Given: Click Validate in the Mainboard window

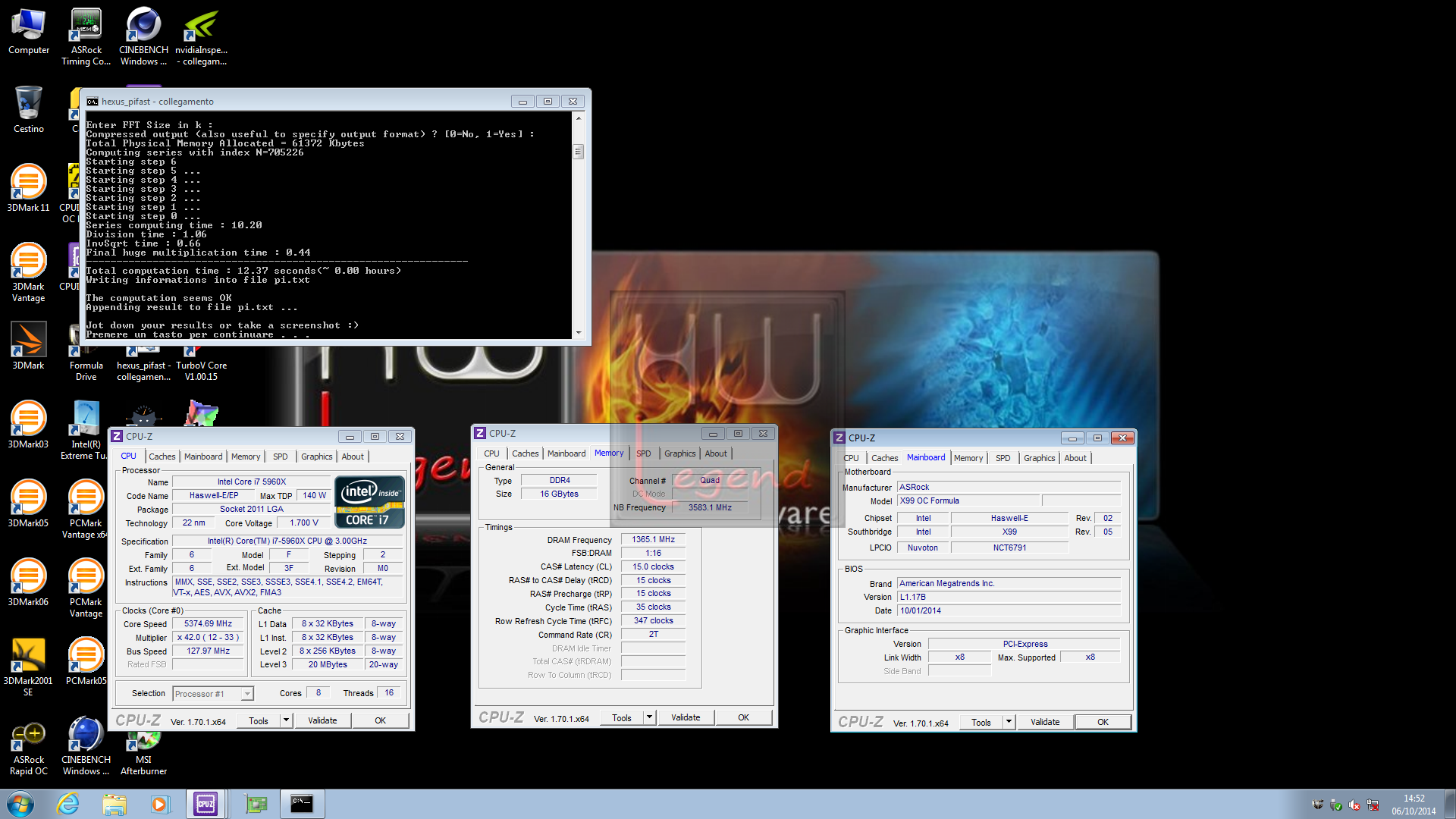Looking at the screenshot, I should pyautogui.click(x=1045, y=722).
